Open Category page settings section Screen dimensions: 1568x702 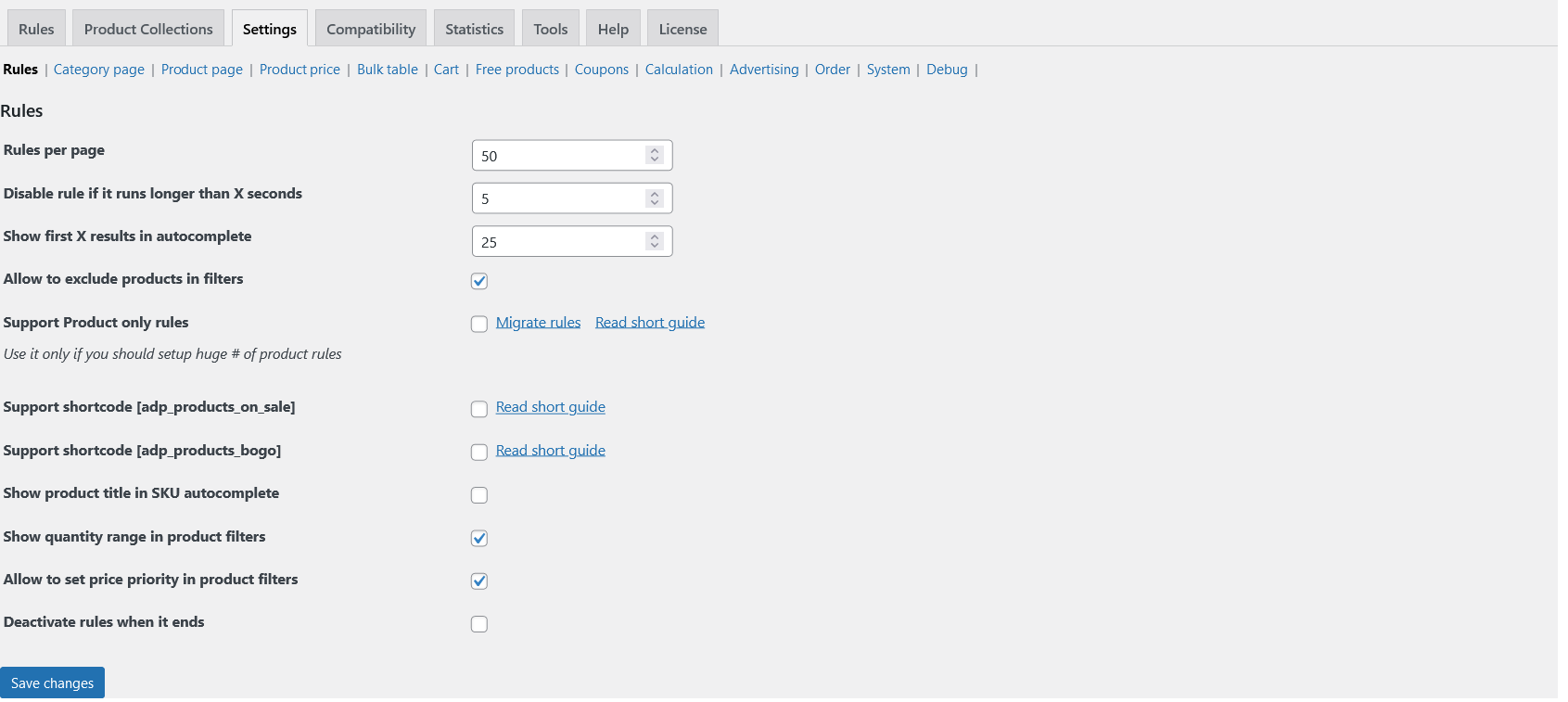point(99,70)
